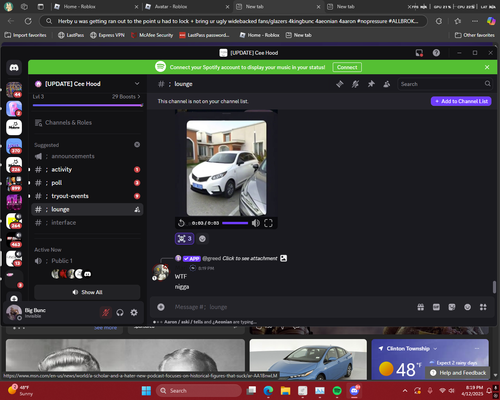Show the member list icon
This screenshot has height=400, width=500.
(x=387, y=84)
